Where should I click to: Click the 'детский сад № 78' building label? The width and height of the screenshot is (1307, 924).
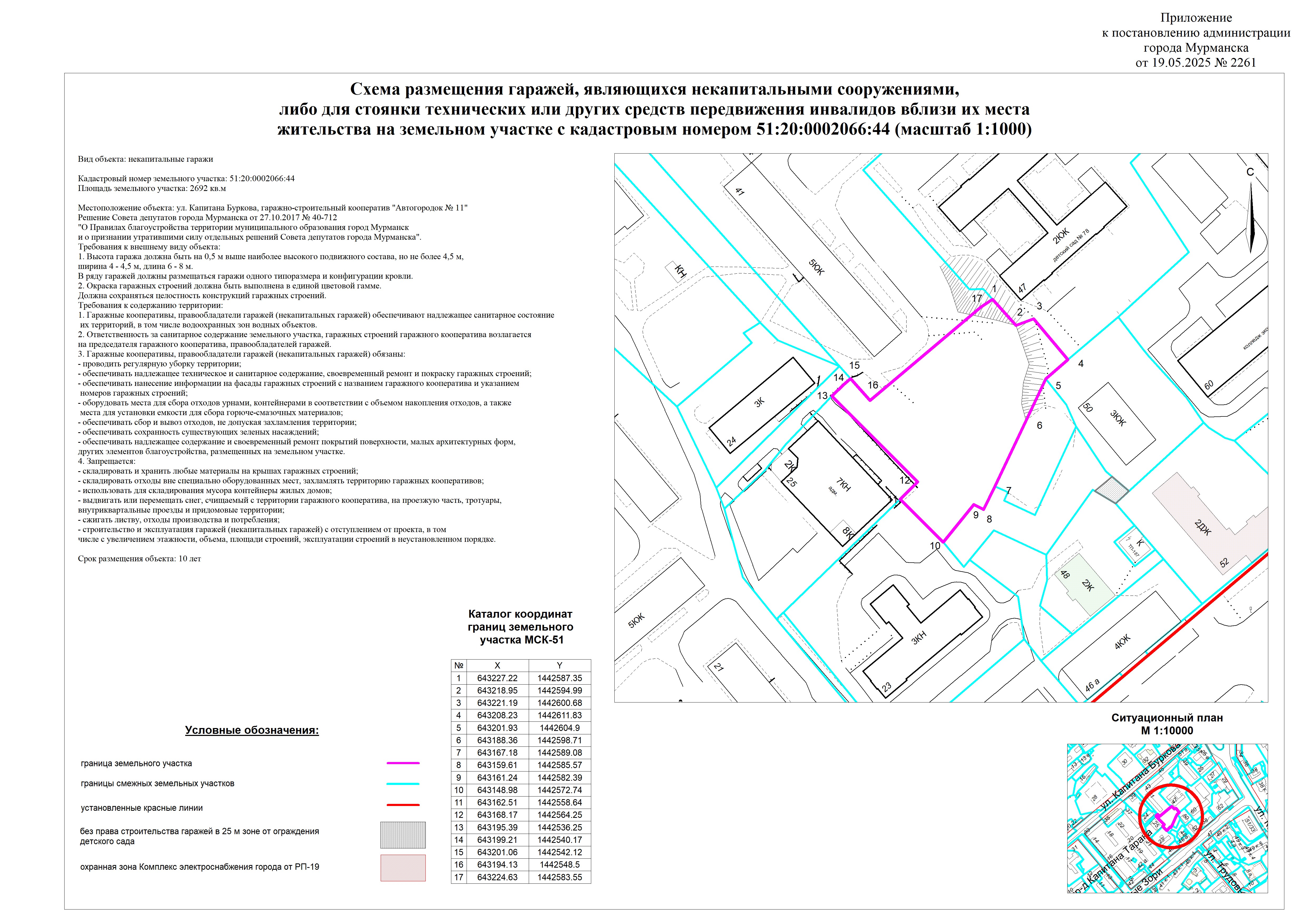(1071, 246)
